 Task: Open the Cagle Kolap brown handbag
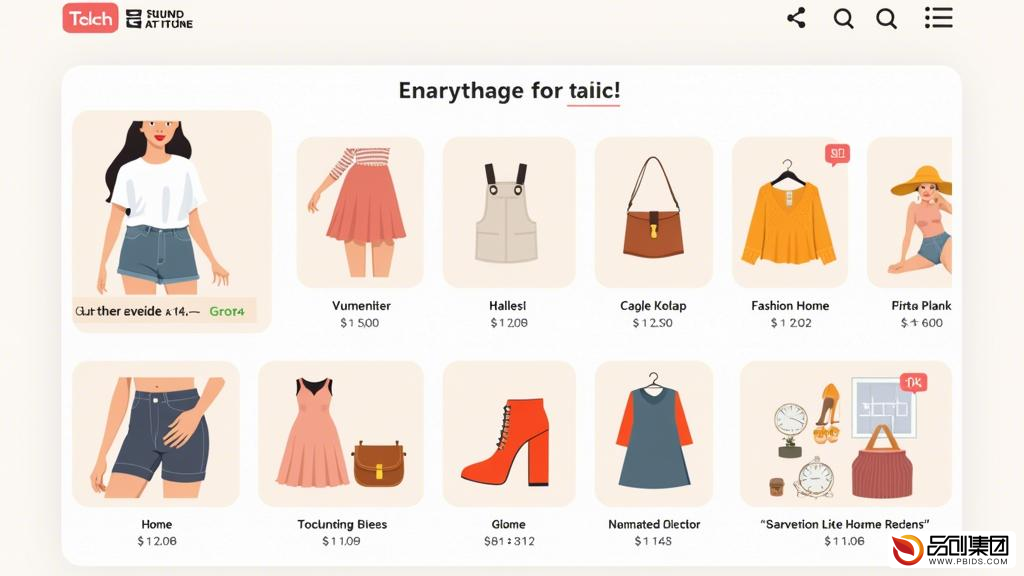click(653, 212)
